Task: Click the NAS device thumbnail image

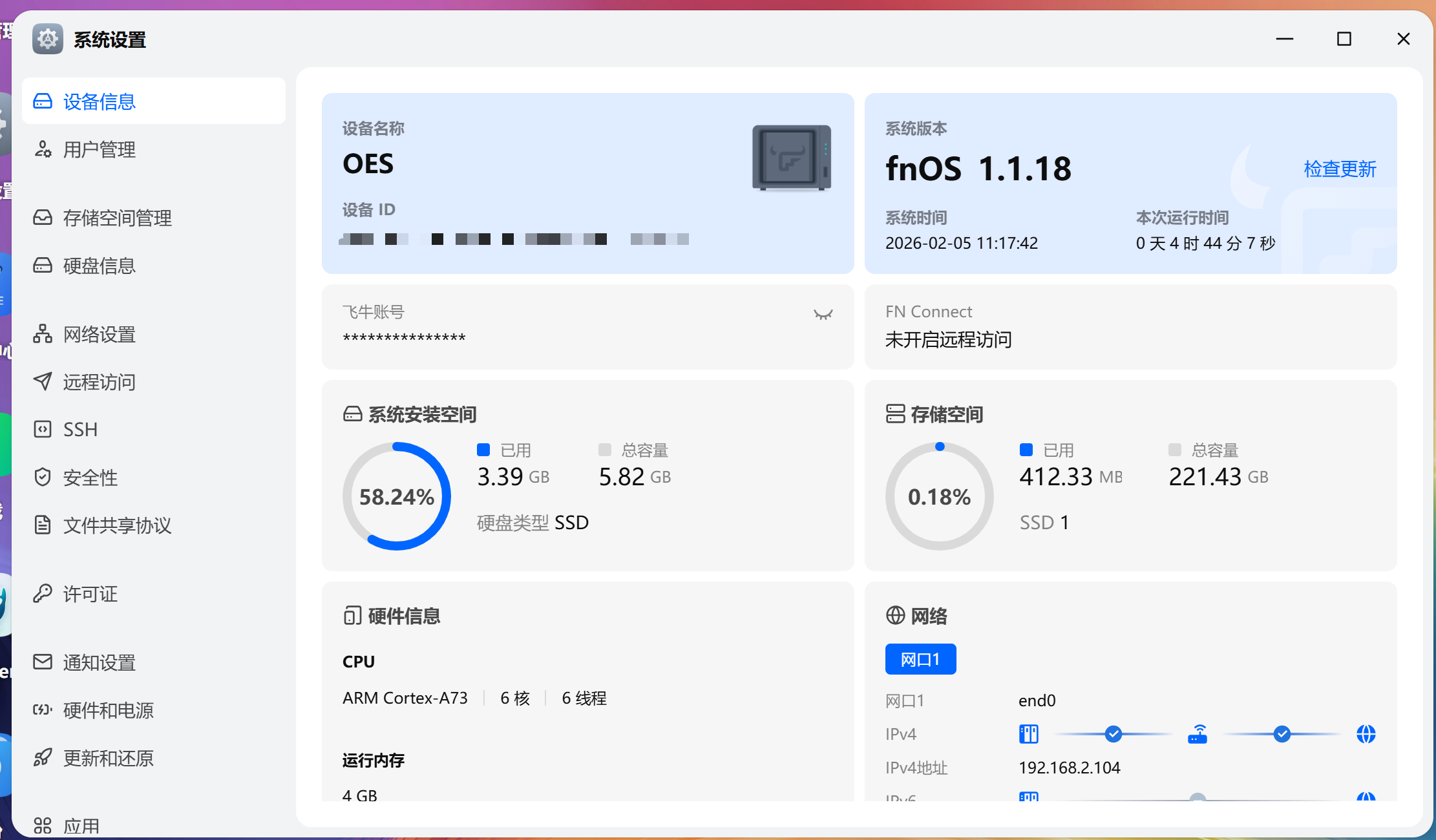Action: click(792, 158)
